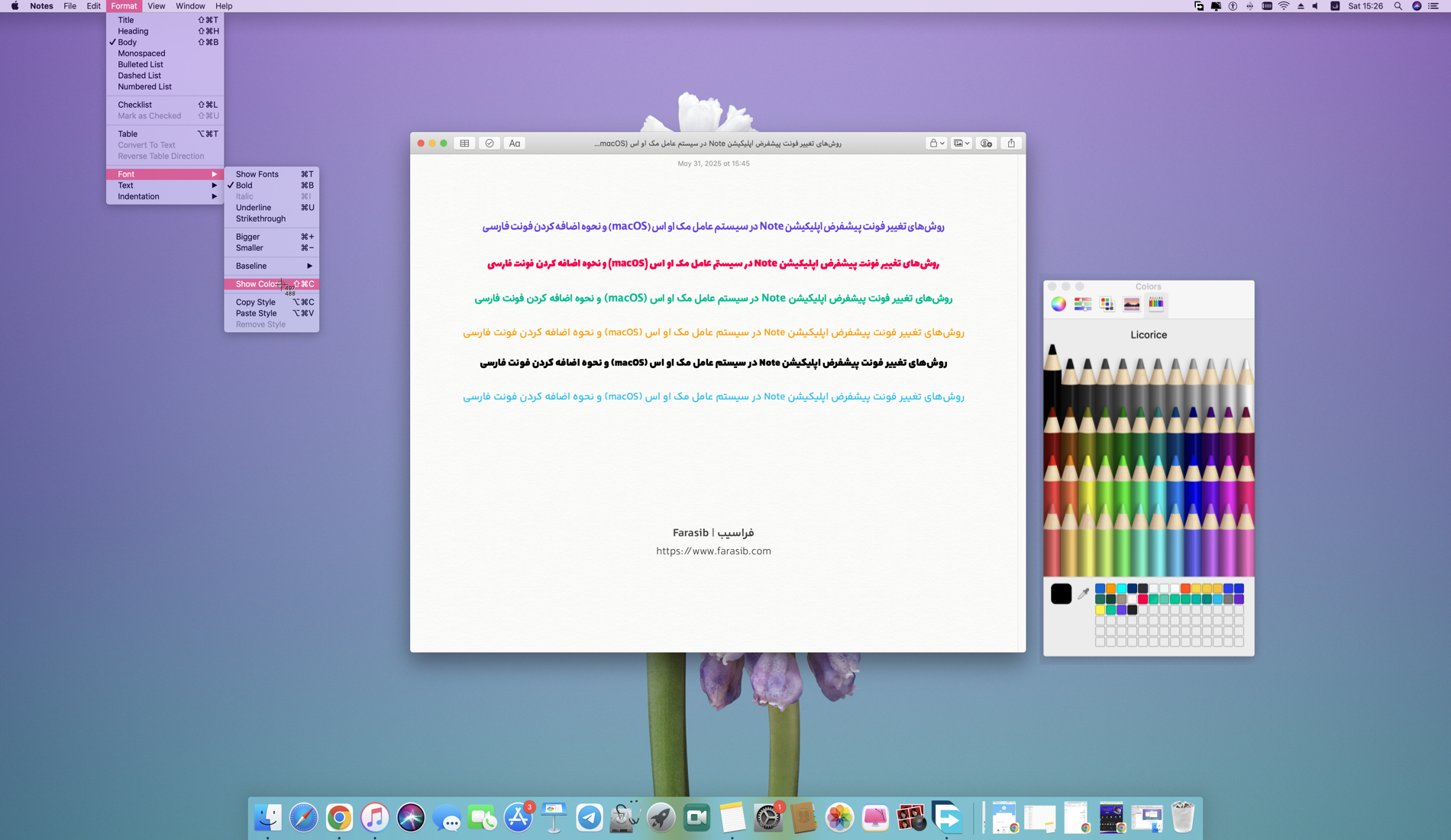Open Siri from the Dock
The image size is (1451, 840).
tap(411, 818)
